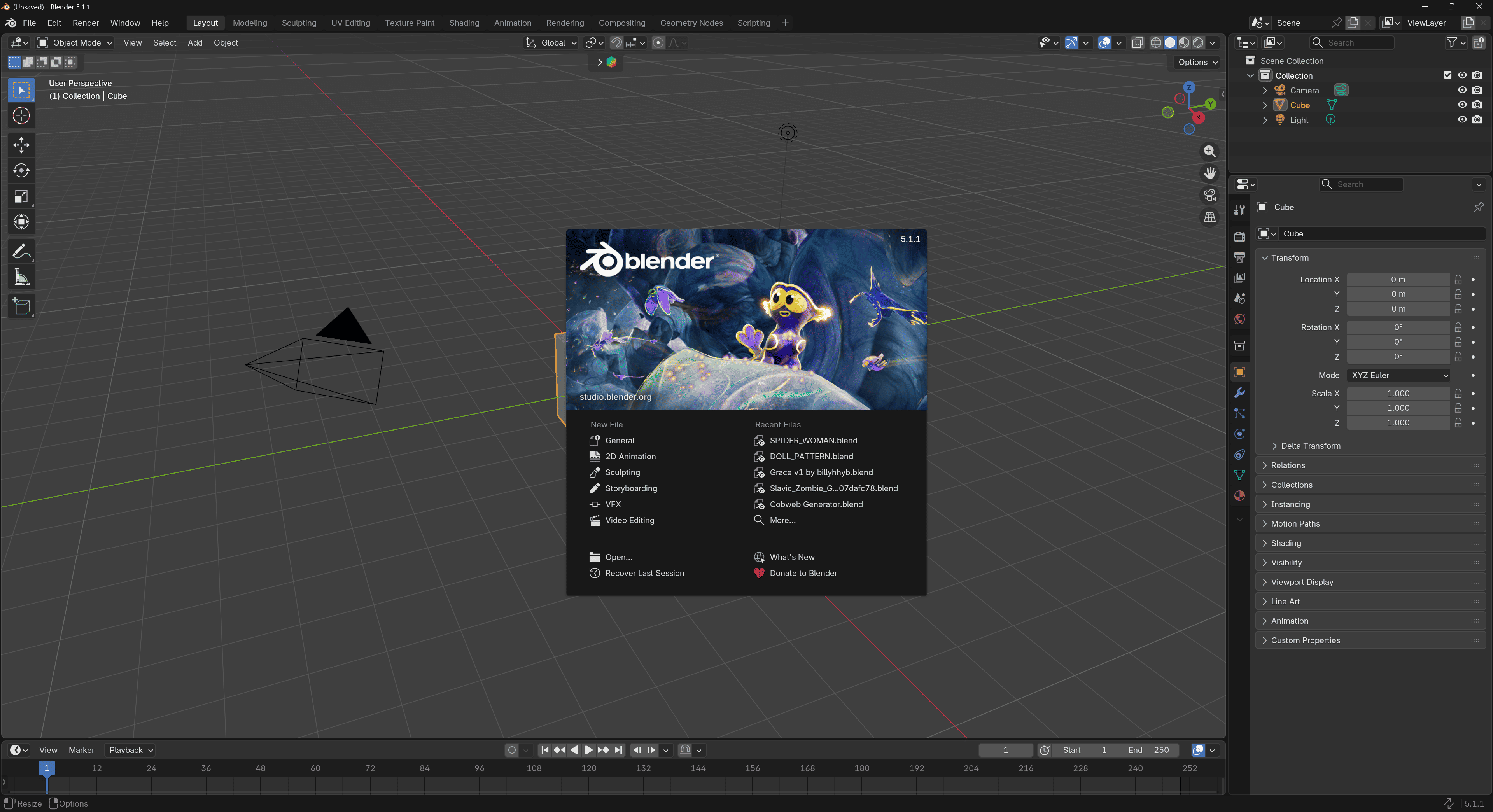Open SPIDER_WOMAN.blend from recent files
The width and height of the screenshot is (1493, 812).
[x=812, y=441]
